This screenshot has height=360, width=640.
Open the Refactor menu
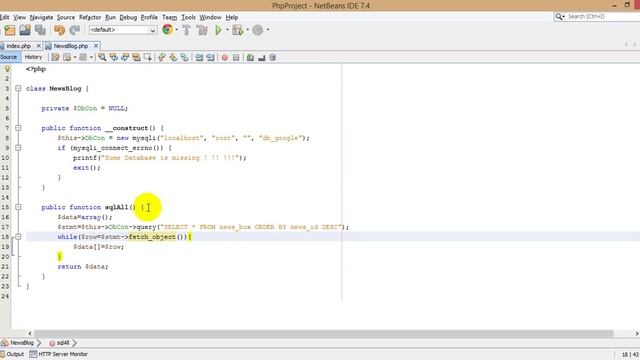tap(90, 17)
